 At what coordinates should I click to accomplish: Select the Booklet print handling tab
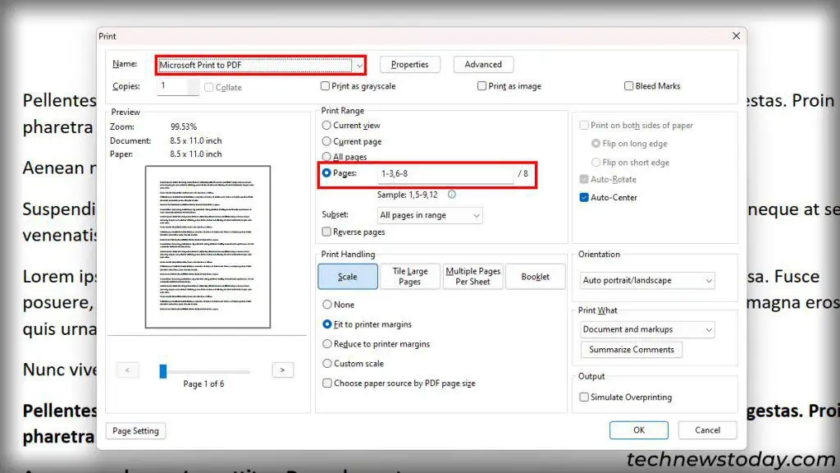(535, 277)
